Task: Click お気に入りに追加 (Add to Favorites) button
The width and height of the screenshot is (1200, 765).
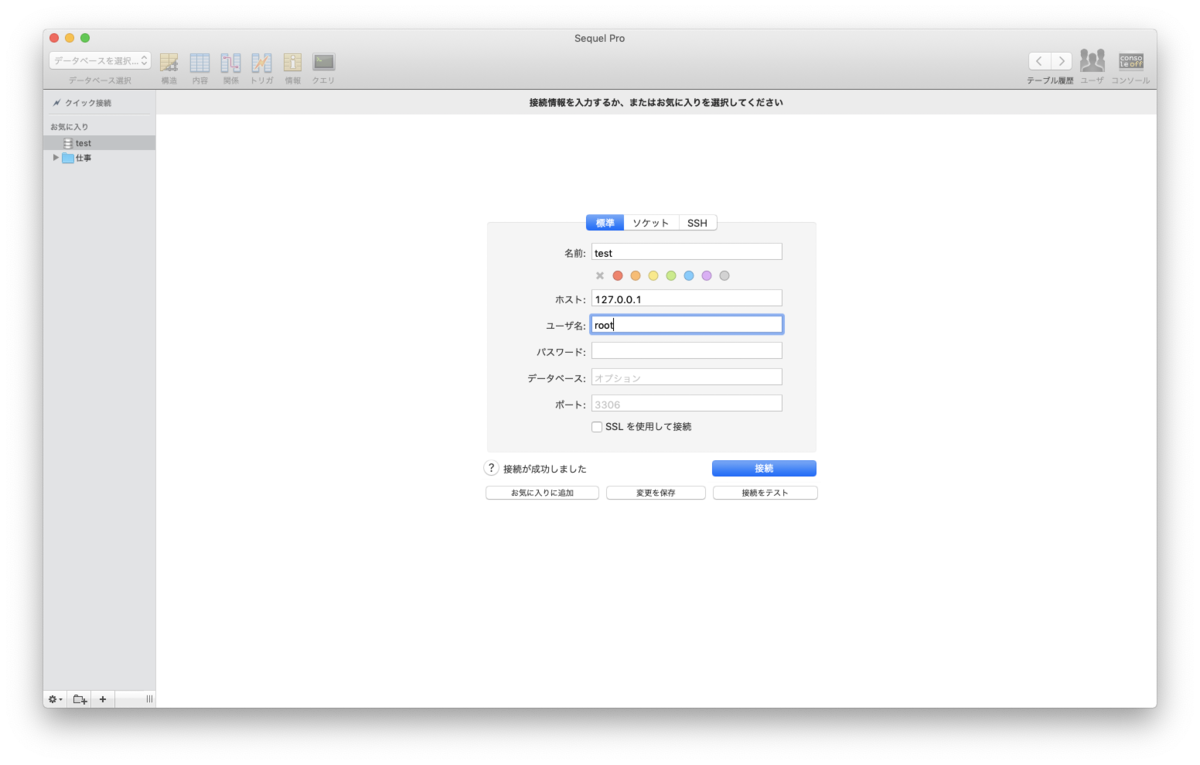Action: coord(542,493)
